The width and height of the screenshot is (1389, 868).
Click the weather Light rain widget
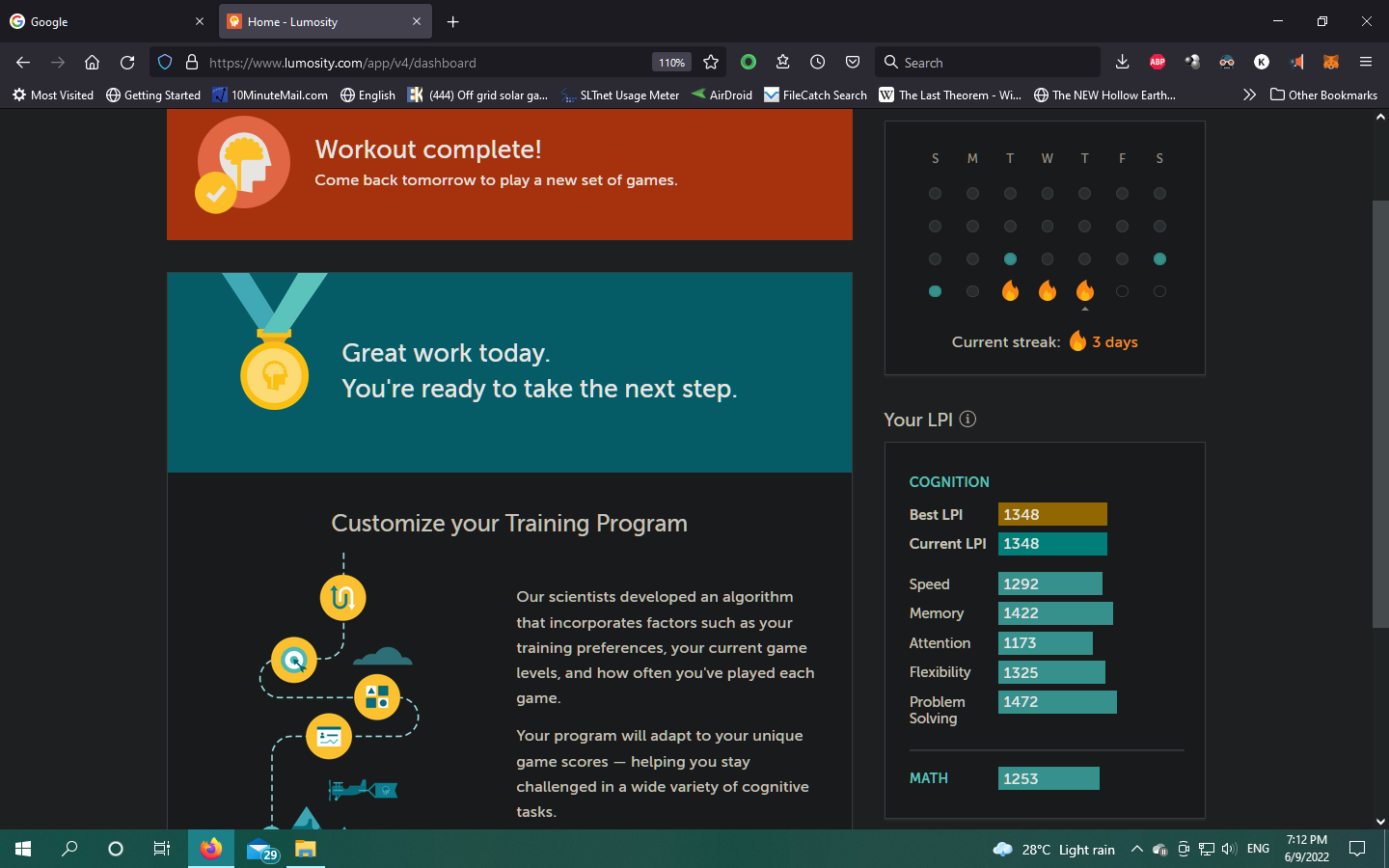tap(1054, 849)
